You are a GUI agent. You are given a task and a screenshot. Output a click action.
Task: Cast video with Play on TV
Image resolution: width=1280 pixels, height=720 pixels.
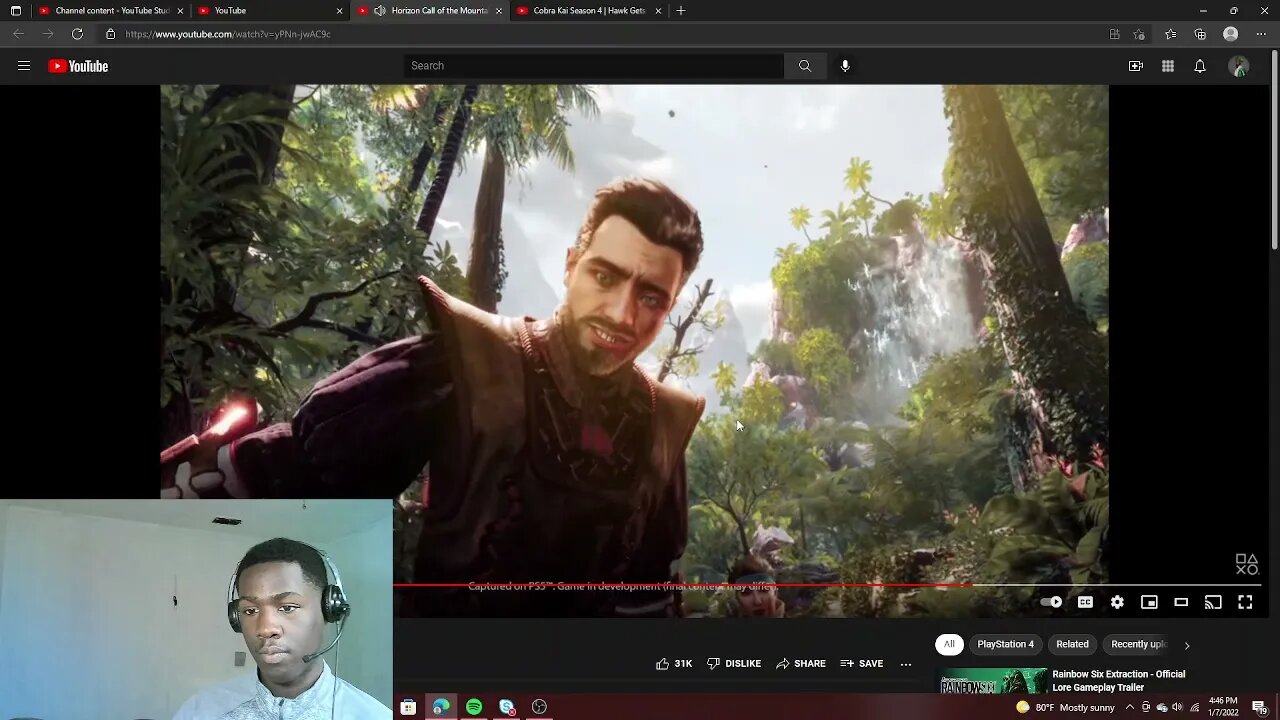point(1213,602)
